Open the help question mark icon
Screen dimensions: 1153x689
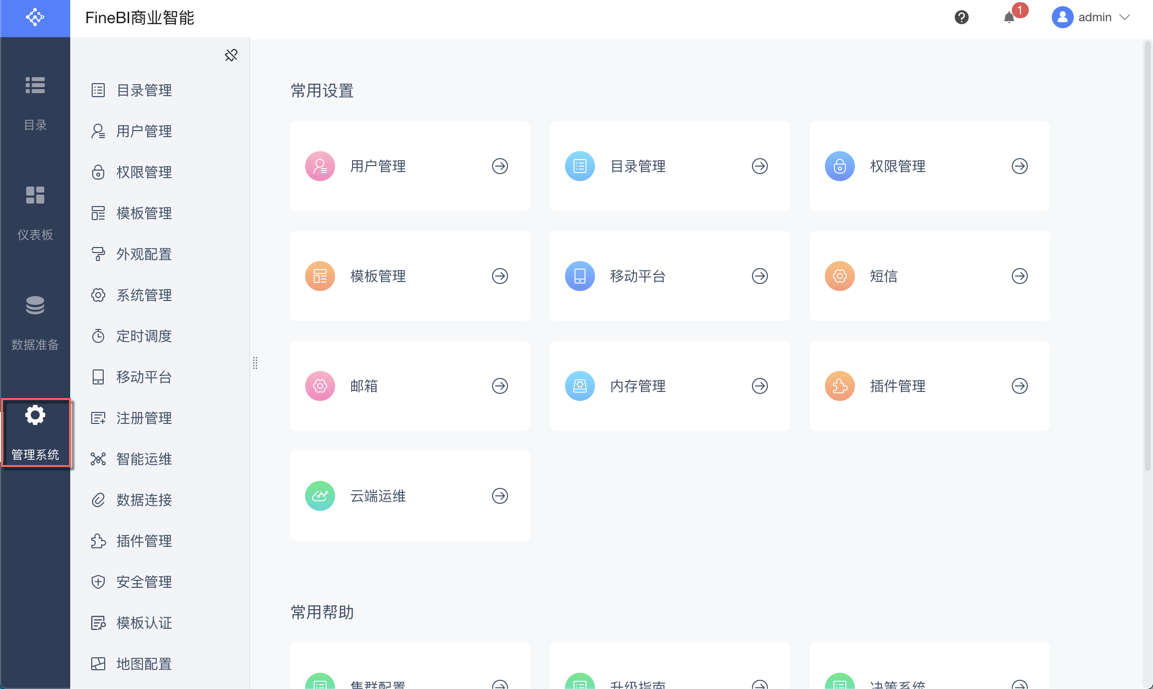tap(961, 17)
